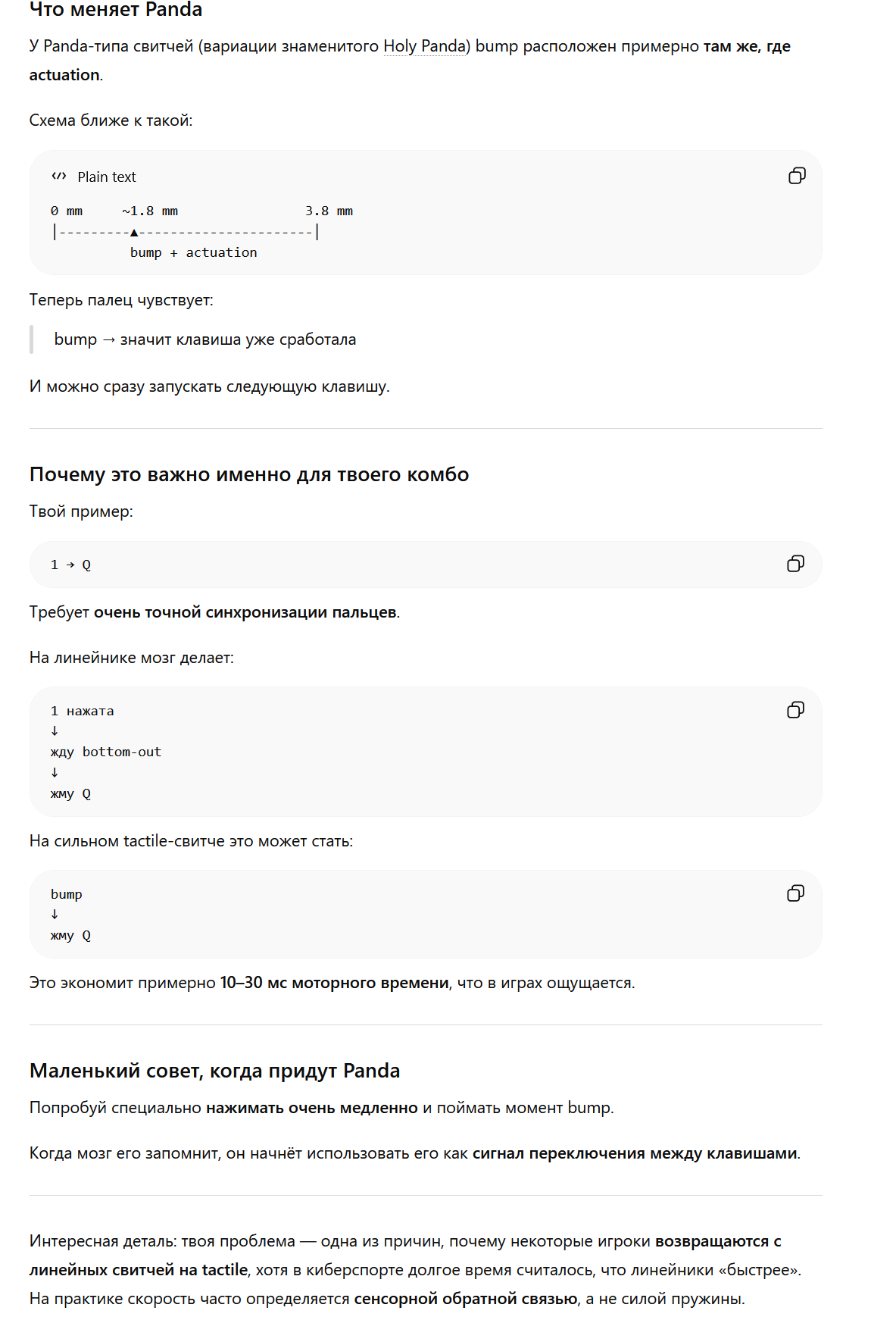Click the code brackets icon beside Plain text
Screen dimensions: 896x1320
click(59, 177)
